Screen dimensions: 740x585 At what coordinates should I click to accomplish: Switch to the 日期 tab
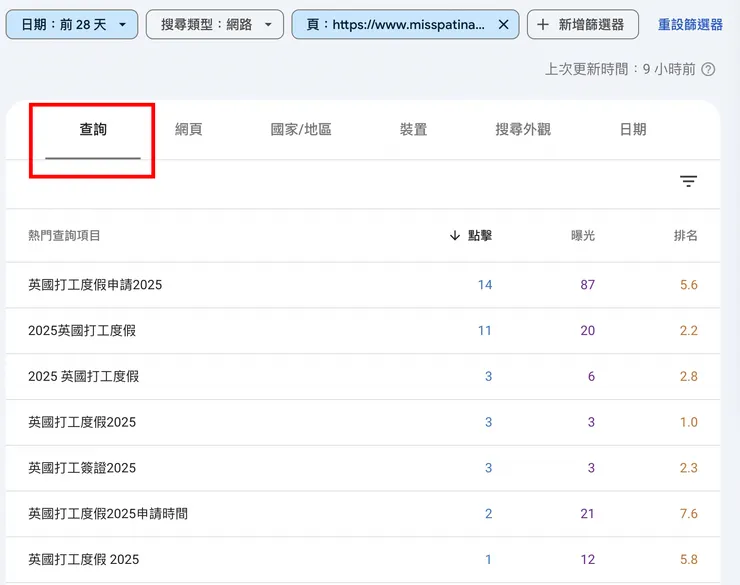[633, 130]
